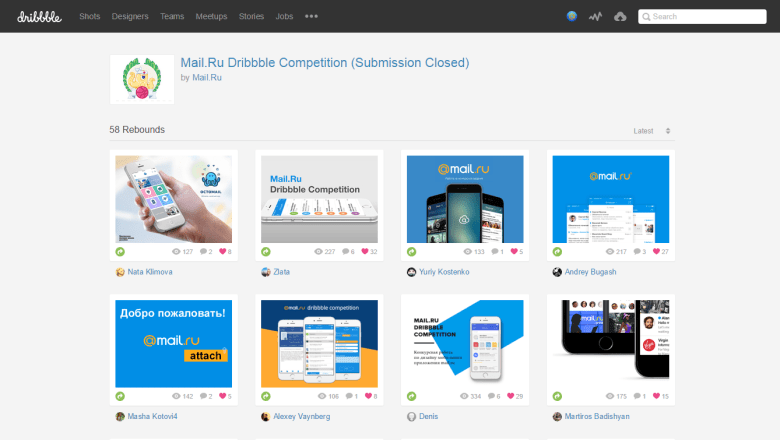Focus the Search field
The width and height of the screenshot is (780, 440).
coord(702,16)
